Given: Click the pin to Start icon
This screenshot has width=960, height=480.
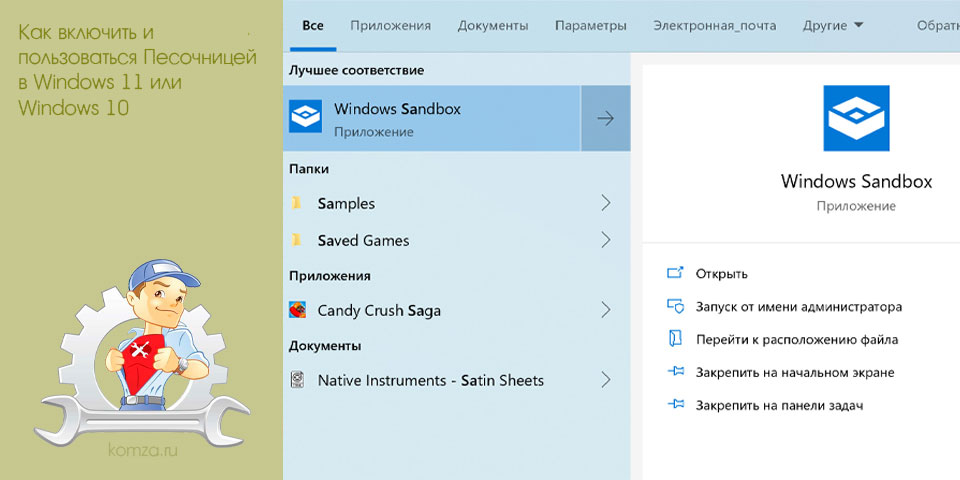Looking at the screenshot, I should click(x=675, y=372).
